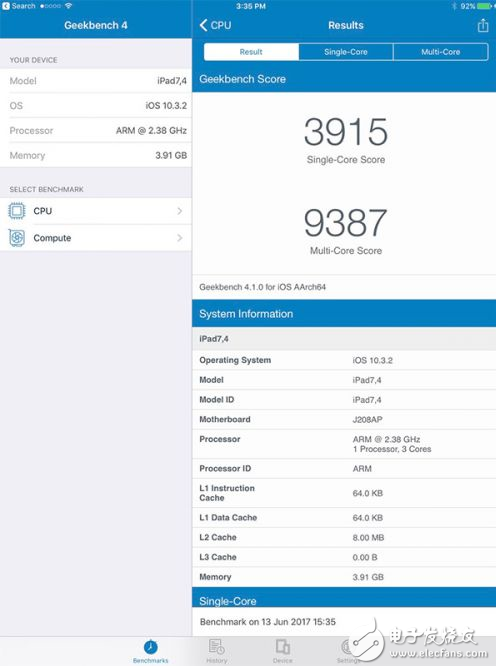Tap the battery indicator in status bar
496x670 pixels.
point(485,6)
